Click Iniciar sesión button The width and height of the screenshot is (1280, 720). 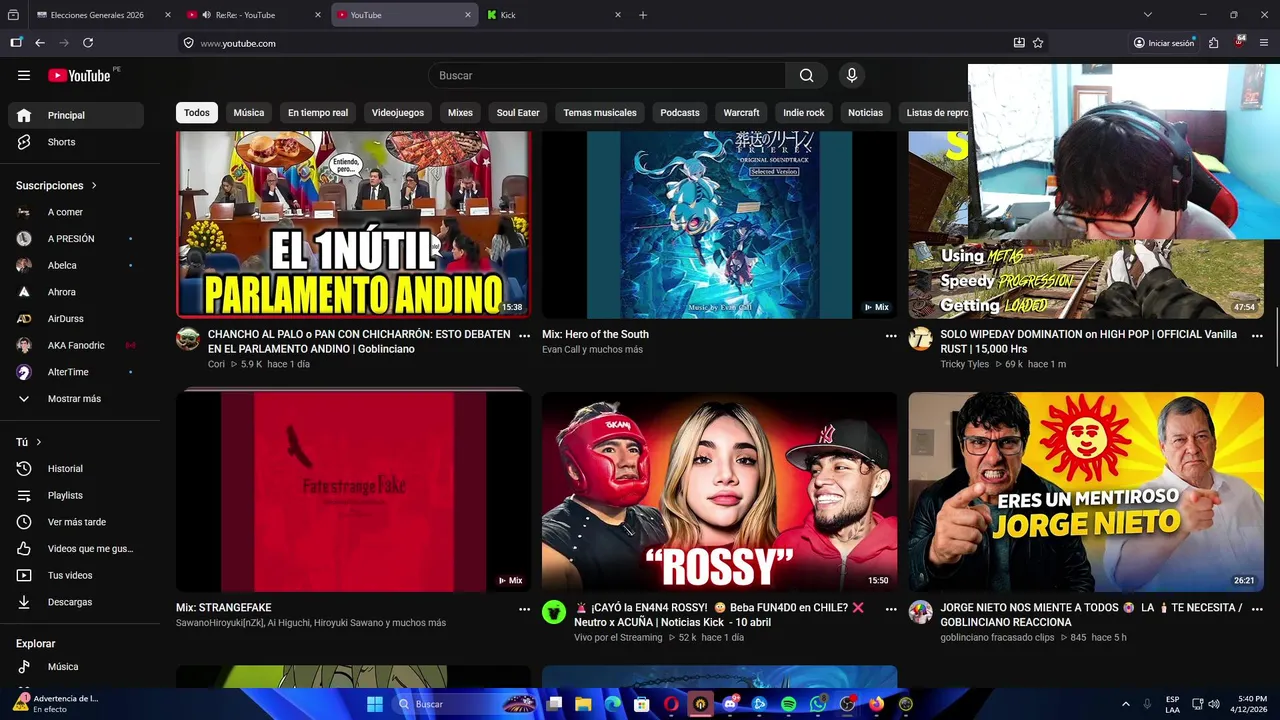click(x=1164, y=43)
